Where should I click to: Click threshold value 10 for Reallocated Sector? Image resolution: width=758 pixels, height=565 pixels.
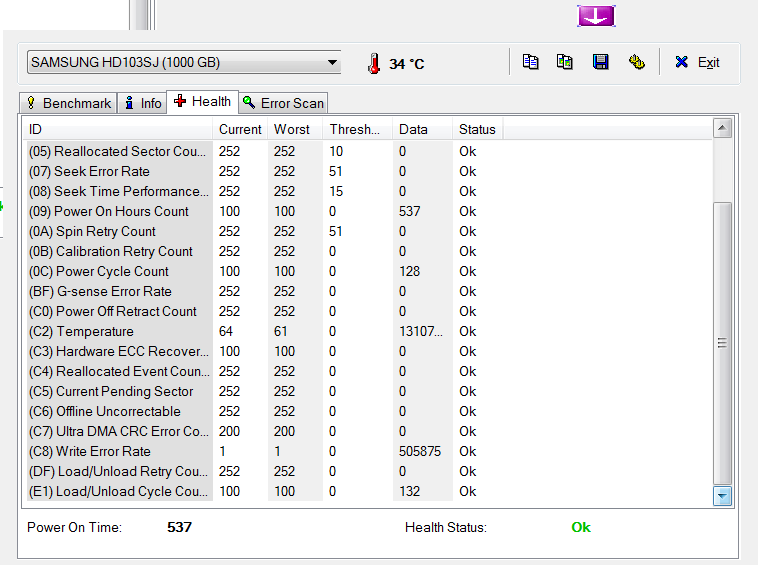[x=336, y=151]
